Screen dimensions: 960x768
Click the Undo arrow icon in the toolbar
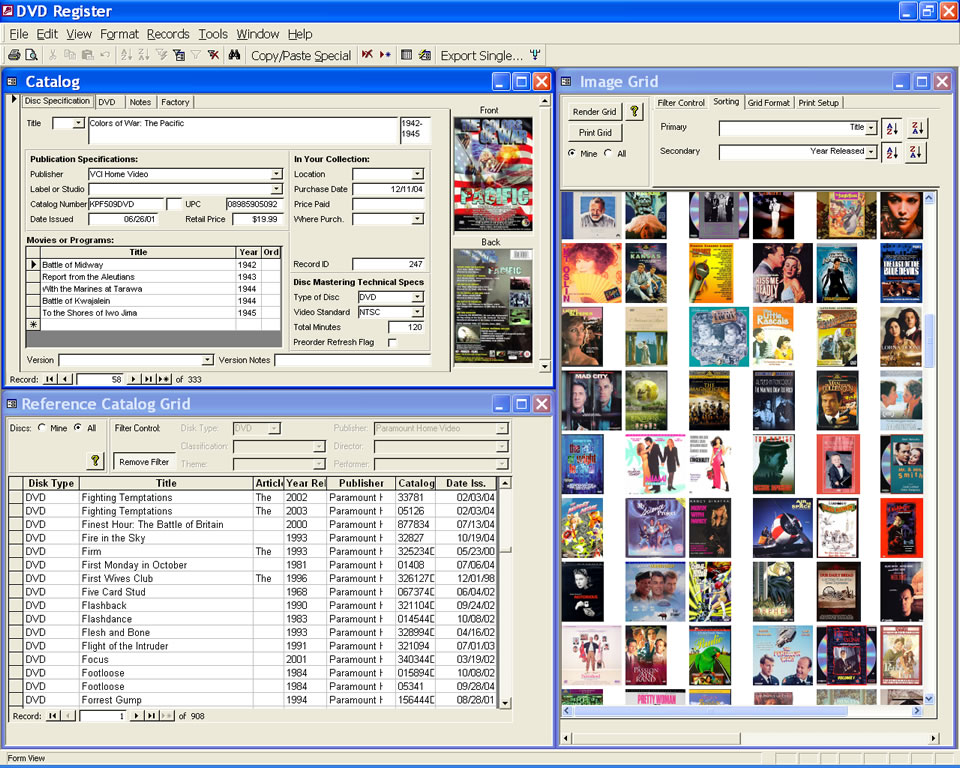(x=105, y=55)
